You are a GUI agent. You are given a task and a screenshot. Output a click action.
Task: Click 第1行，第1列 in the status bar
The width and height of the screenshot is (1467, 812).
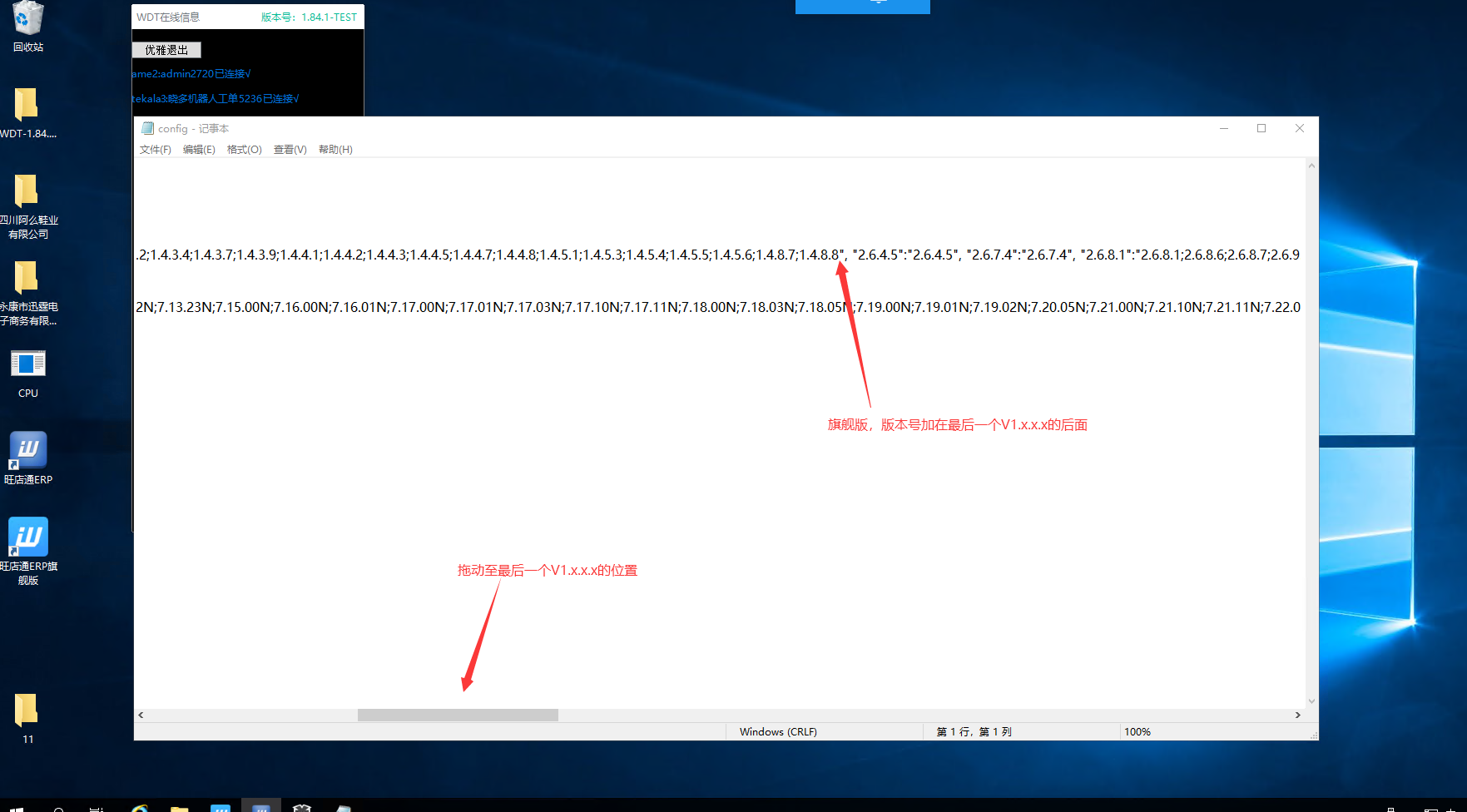point(974,732)
